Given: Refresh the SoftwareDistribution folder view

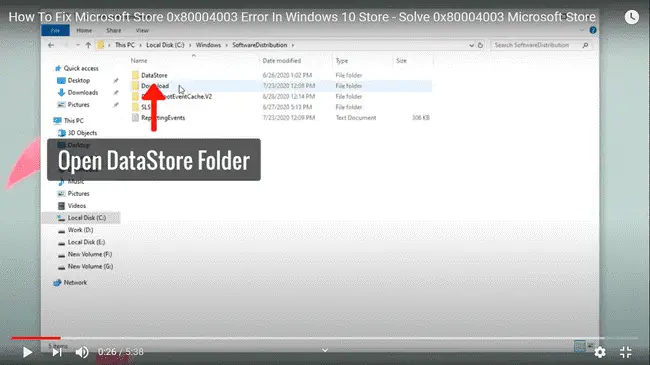Looking at the screenshot, I should (x=480, y=45).
